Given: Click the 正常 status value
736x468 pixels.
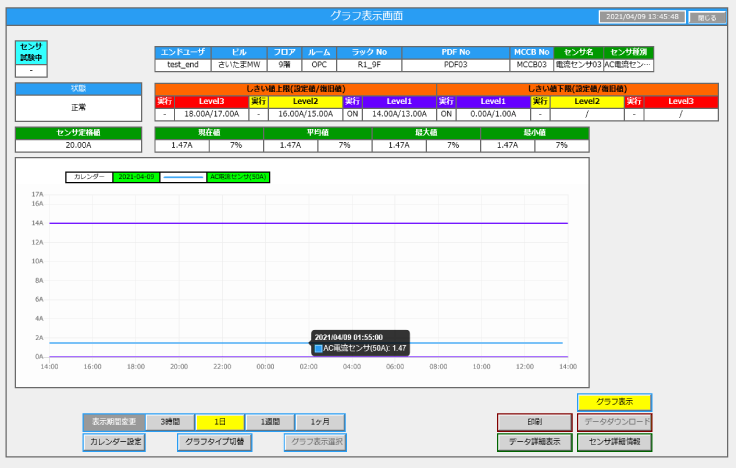Looking at the screenshot, I should pyautogui.click(x=78, y=108).
